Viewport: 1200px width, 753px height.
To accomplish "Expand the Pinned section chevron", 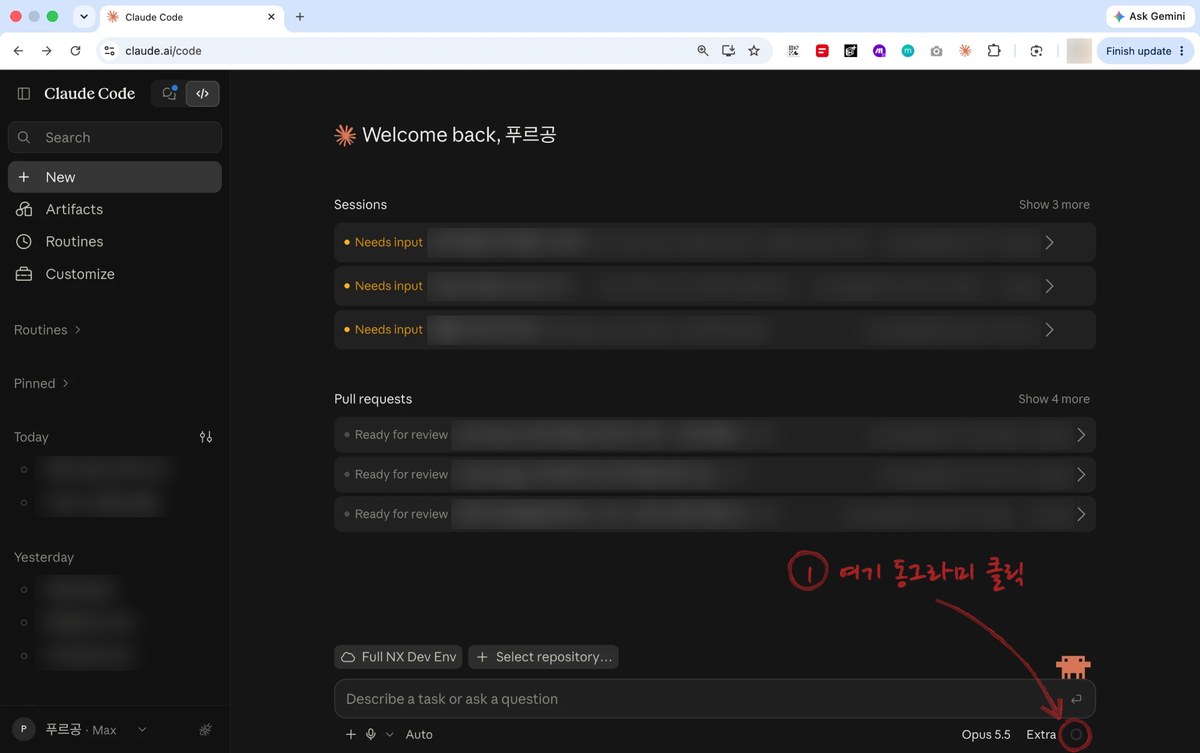I will point(66,383).
